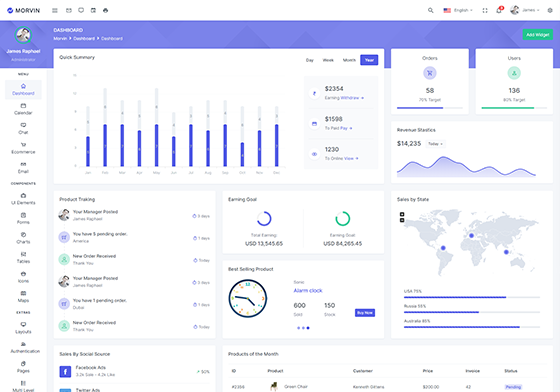Click the Alarm clock product link

[308, 291]
